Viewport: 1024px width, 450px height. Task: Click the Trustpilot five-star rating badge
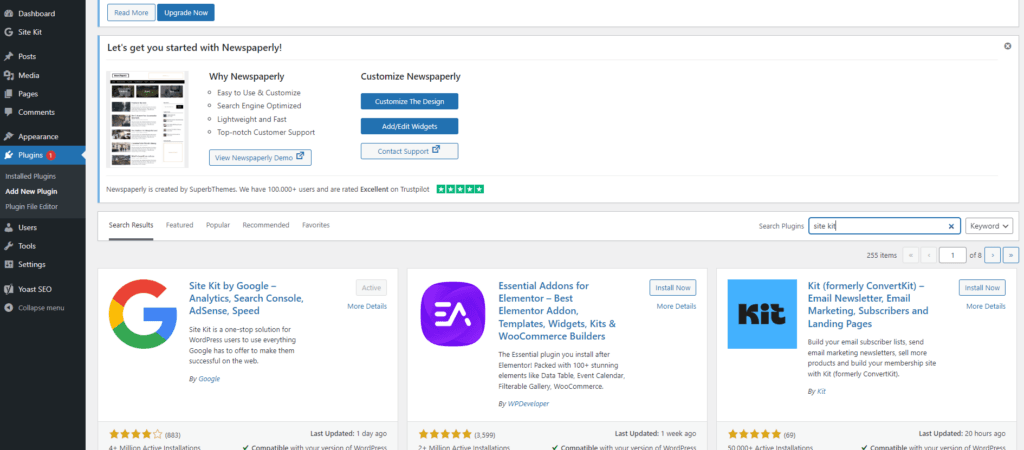tap(460, 189)
